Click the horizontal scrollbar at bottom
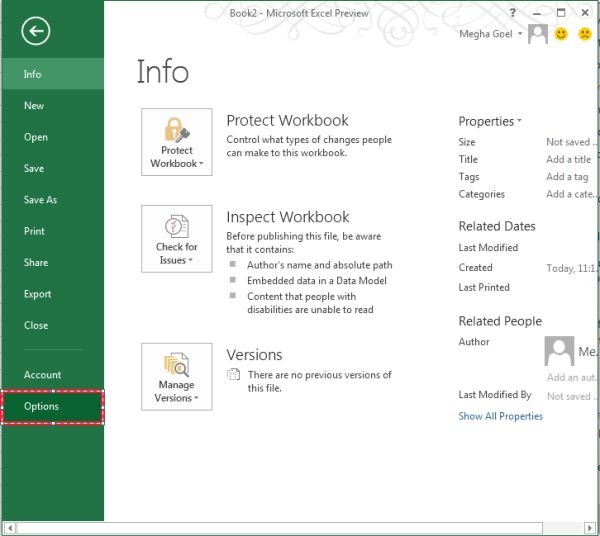Viewport: 600px width, 536px height. pyautogui.click(x=300, y=527)
